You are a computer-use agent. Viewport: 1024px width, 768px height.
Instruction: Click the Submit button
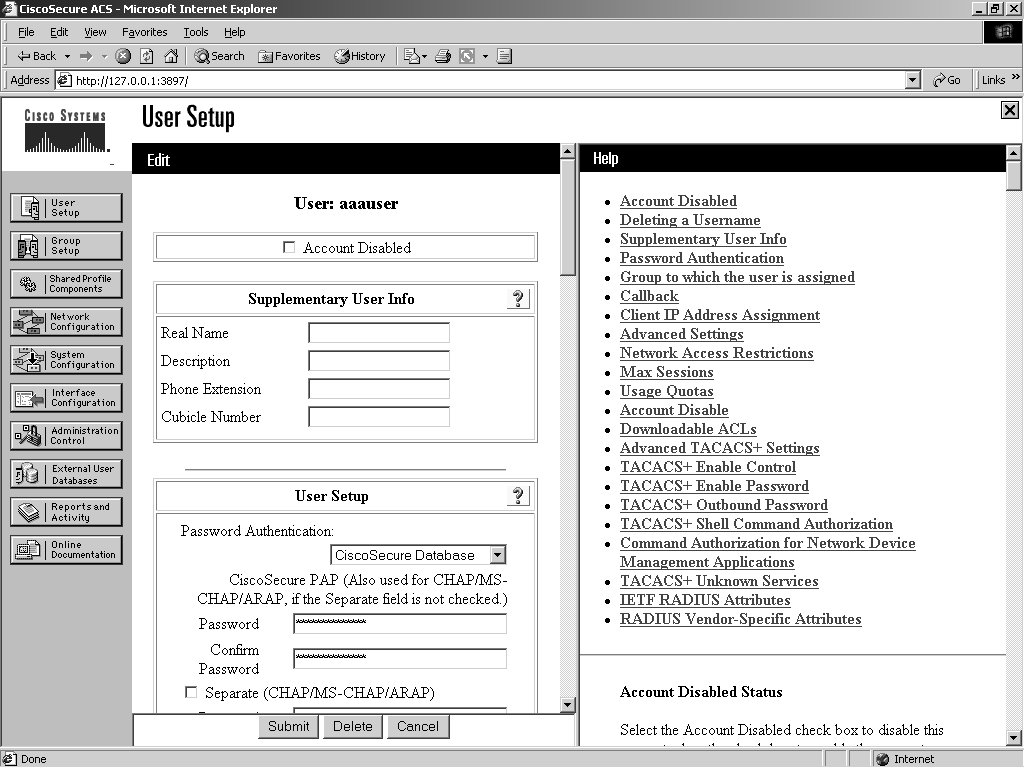coord(289,726)
